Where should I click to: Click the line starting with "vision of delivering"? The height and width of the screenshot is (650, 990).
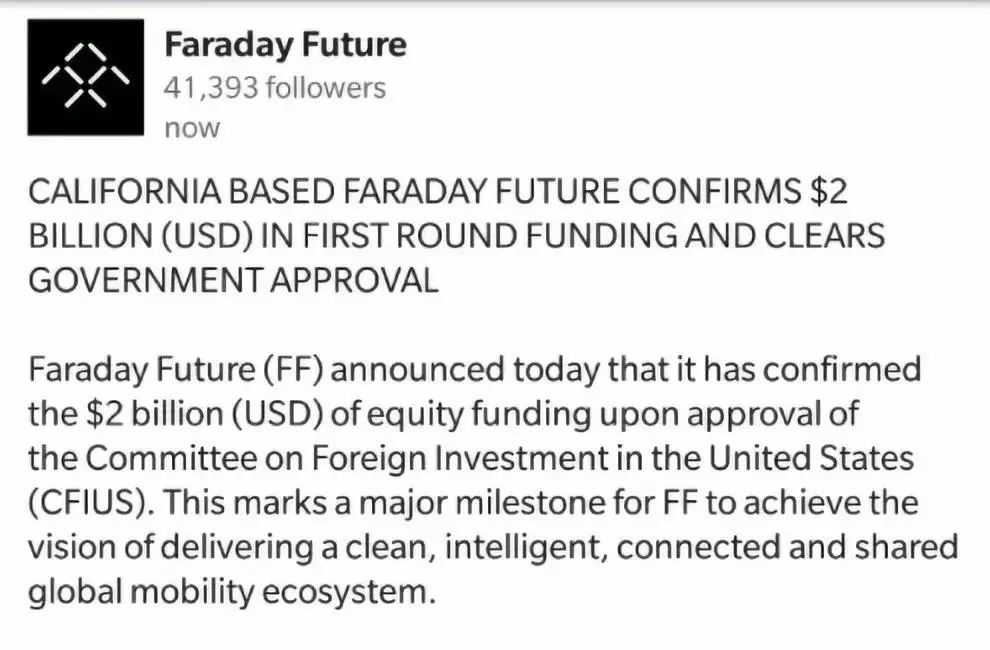click(493, 547)
